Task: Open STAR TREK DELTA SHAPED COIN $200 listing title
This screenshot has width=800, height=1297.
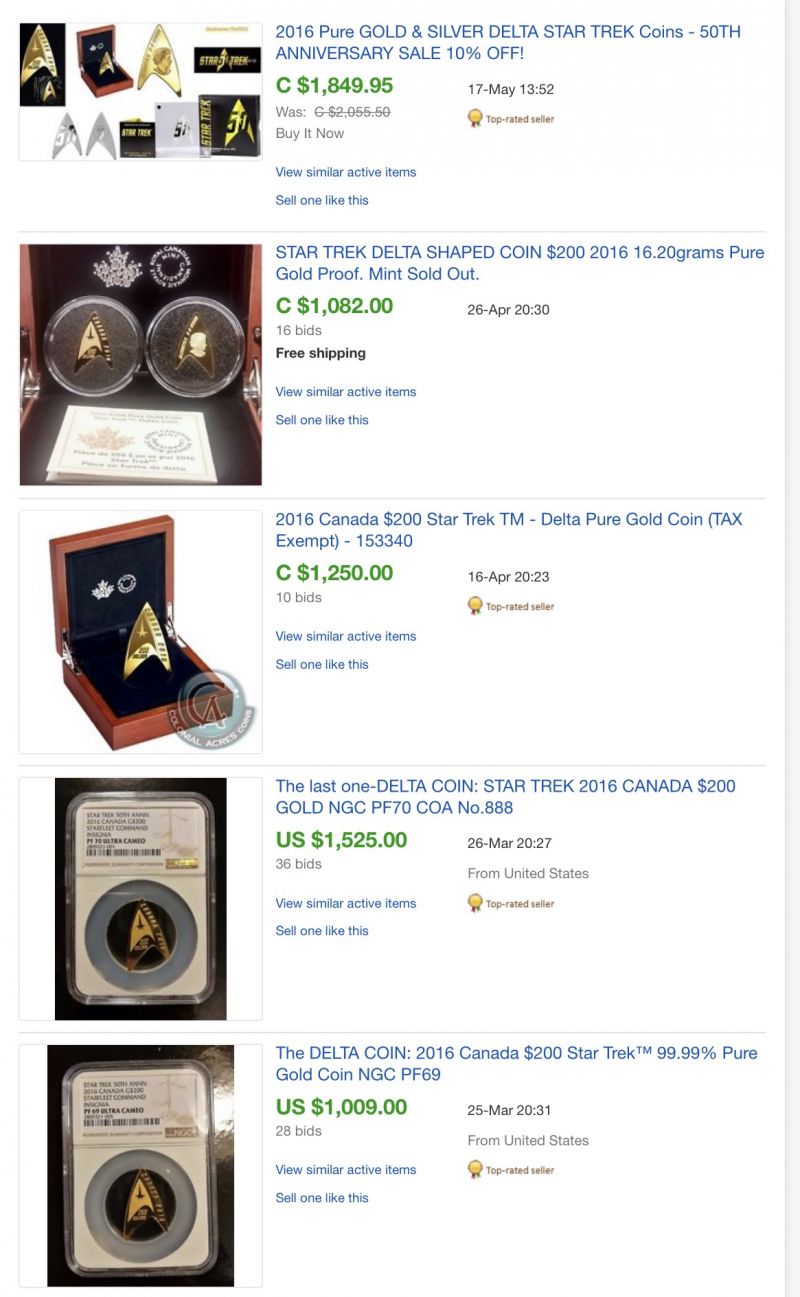Action: pos(520,263)
